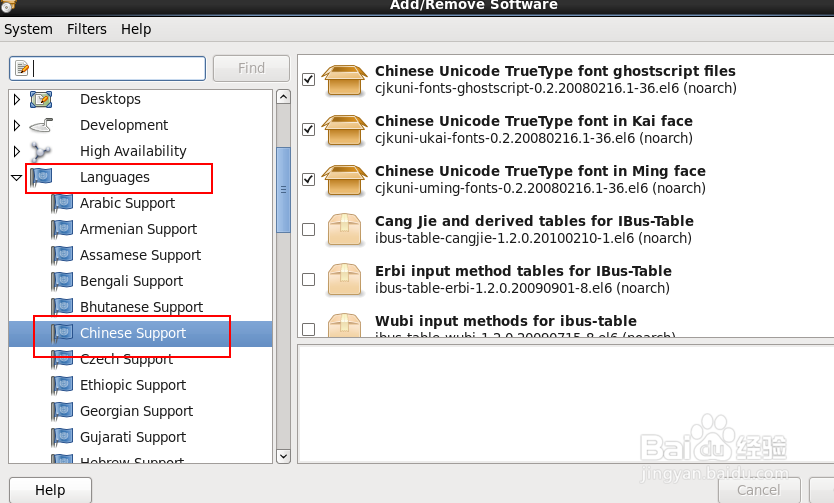
Task: Select Desktops in the category tree
Action: 110,99
